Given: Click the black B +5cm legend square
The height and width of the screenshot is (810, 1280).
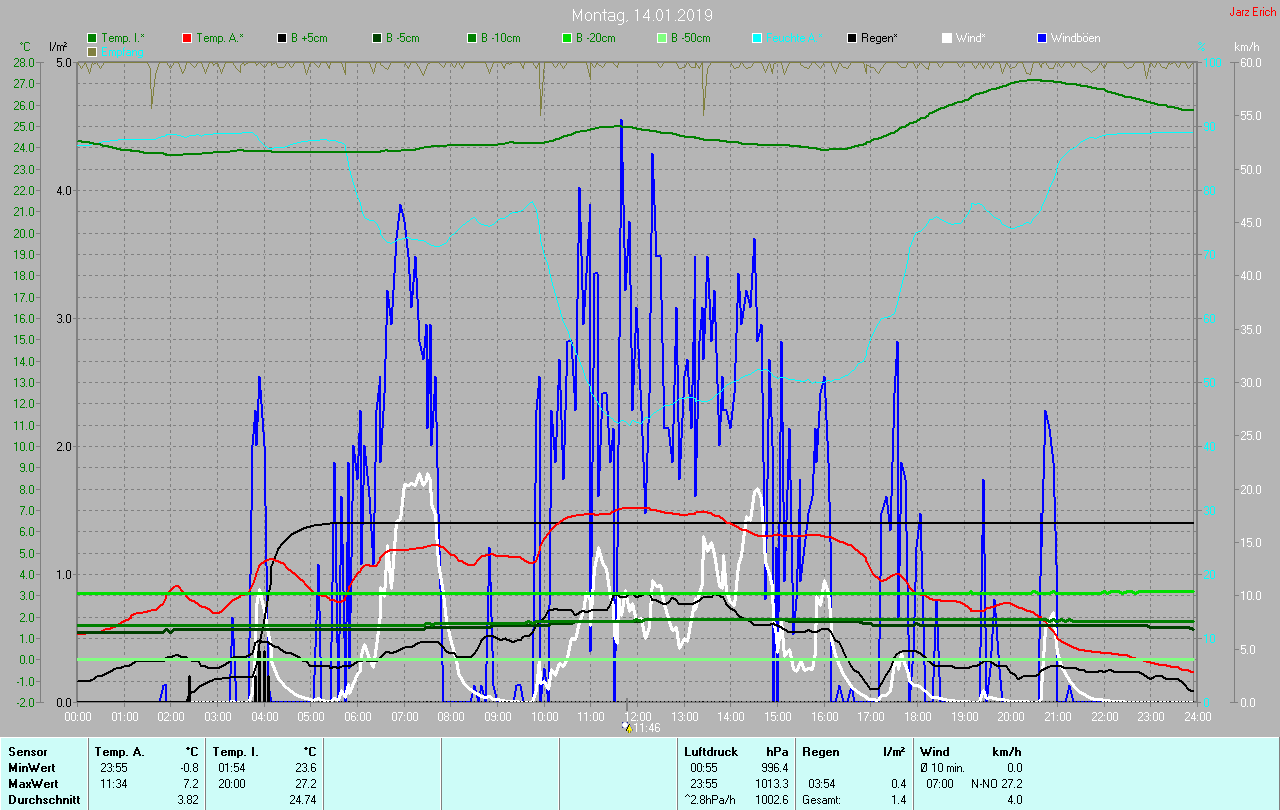Looking at the screenshot, I should pos(282,38).
